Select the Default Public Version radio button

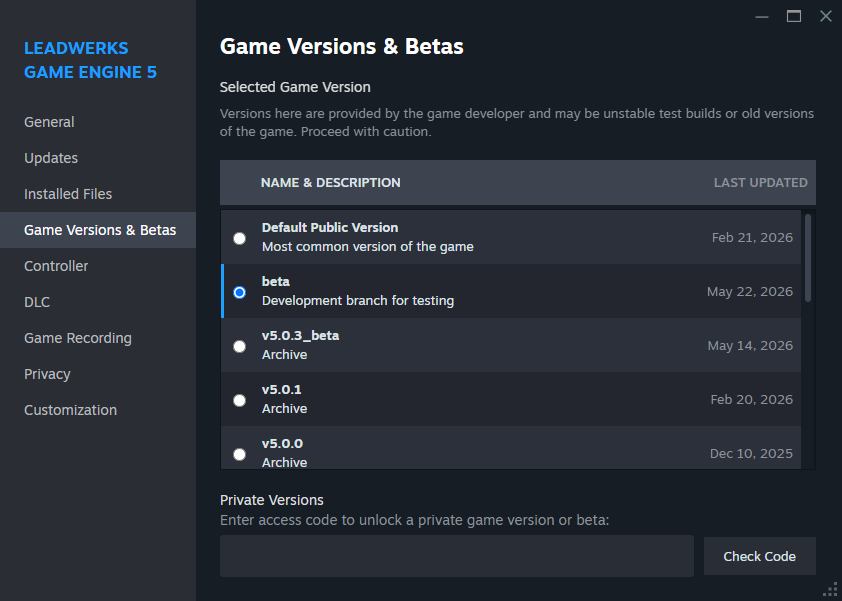click(x=239, y=238)
